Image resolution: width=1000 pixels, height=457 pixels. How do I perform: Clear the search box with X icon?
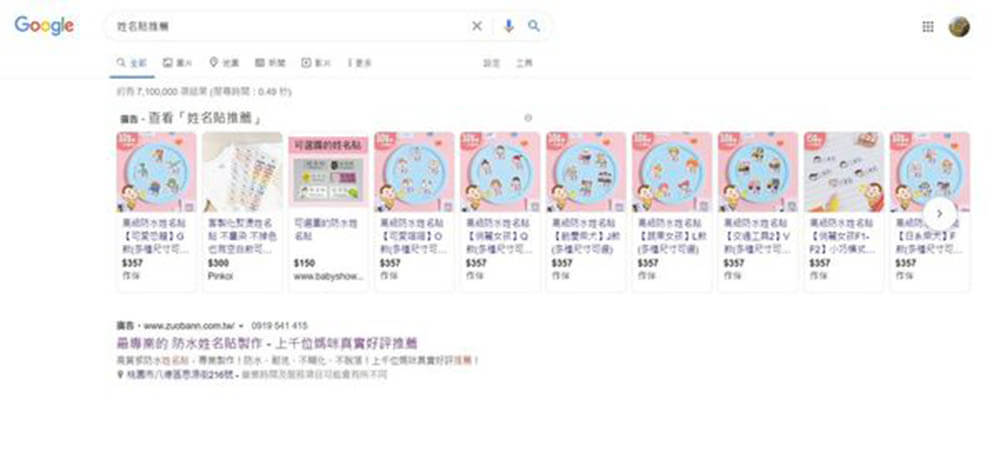click(x=477, y=26)
